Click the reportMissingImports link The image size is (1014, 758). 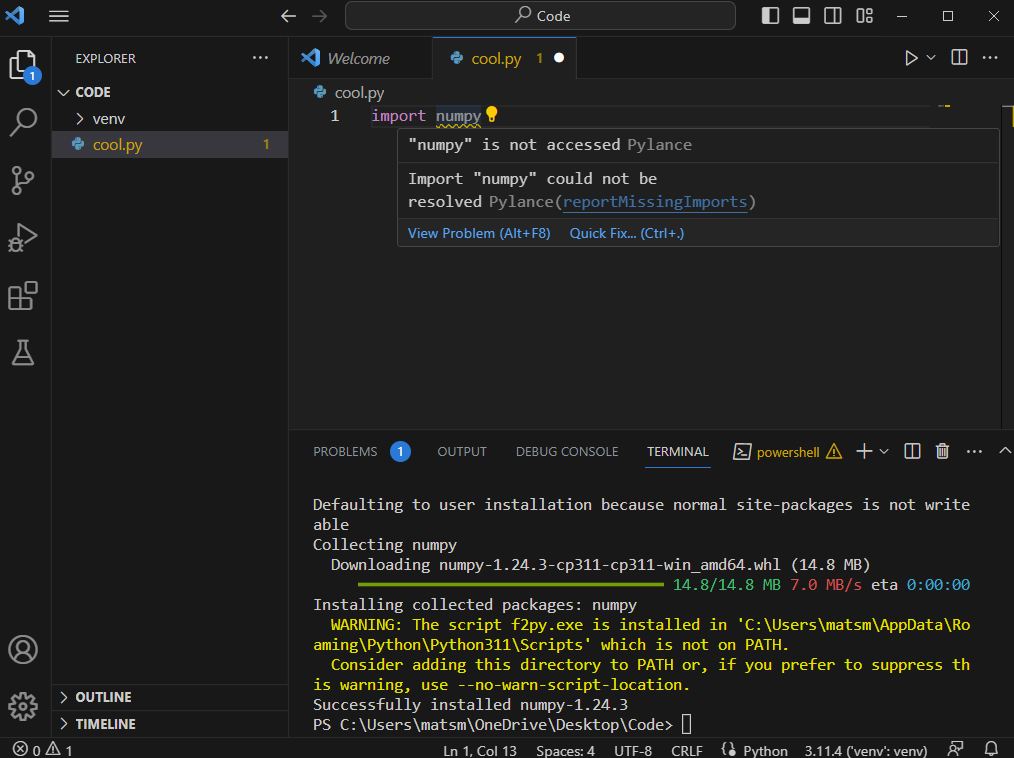655,202
